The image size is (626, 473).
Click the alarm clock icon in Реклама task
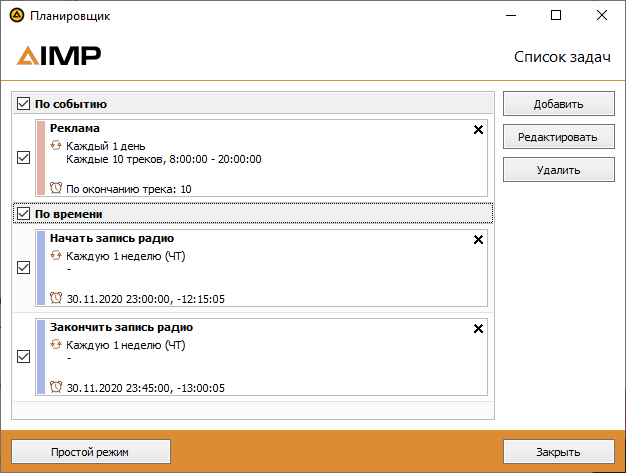click(56, 187)
